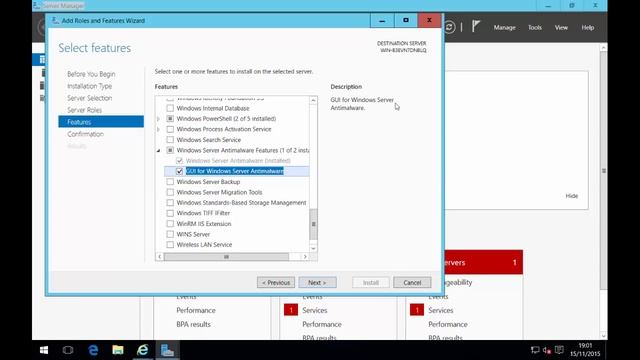Check WINS Server feature
Viewport: 640px width, 360px height.
click(x=170, y=234)
